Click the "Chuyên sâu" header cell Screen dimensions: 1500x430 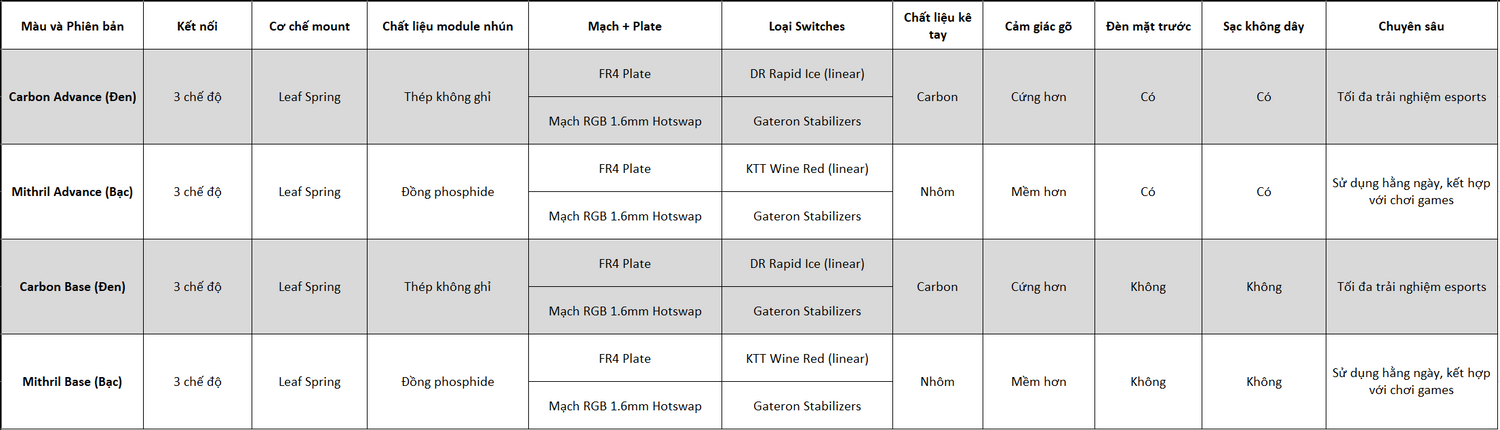(1411, 26)
